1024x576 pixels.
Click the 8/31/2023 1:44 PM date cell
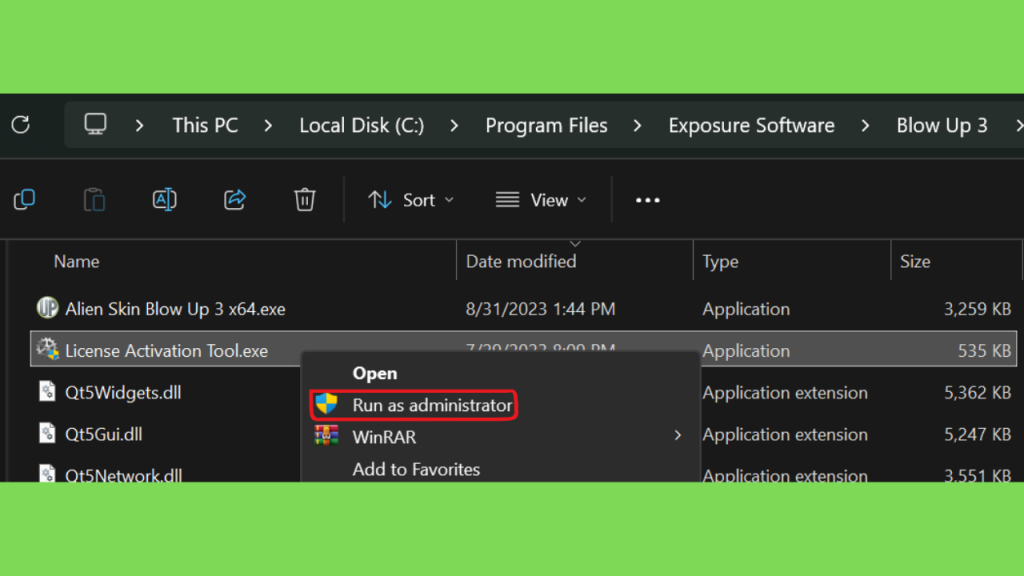pyautogui.click(x=540, y=309)
